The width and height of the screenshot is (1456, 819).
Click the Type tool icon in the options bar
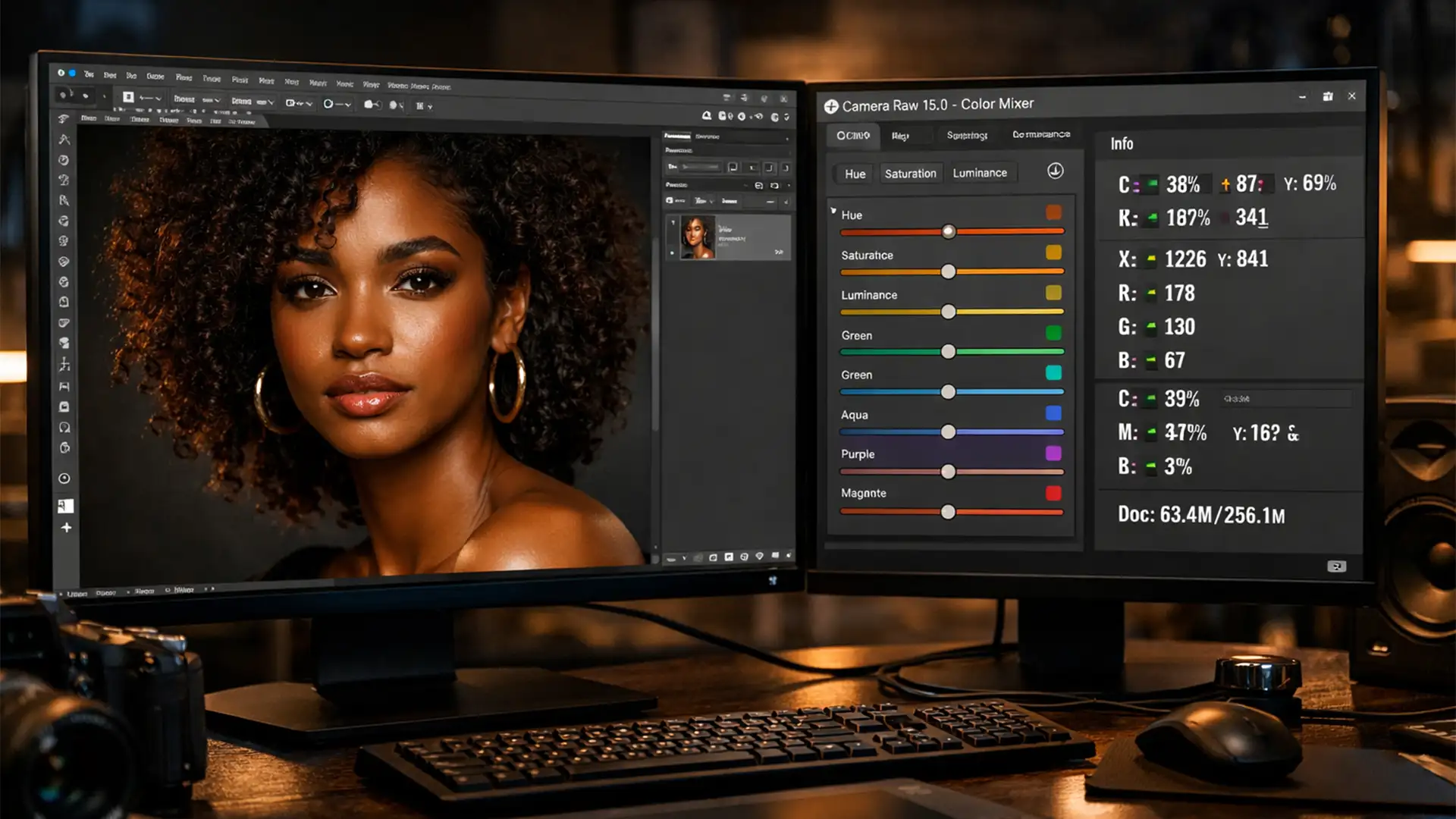421,106
